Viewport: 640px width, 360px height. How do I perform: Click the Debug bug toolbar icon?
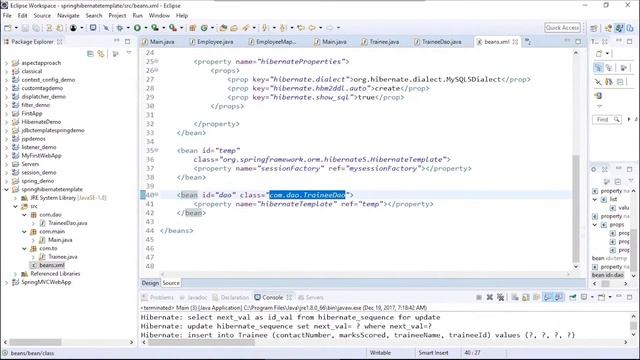click(120, 28)
